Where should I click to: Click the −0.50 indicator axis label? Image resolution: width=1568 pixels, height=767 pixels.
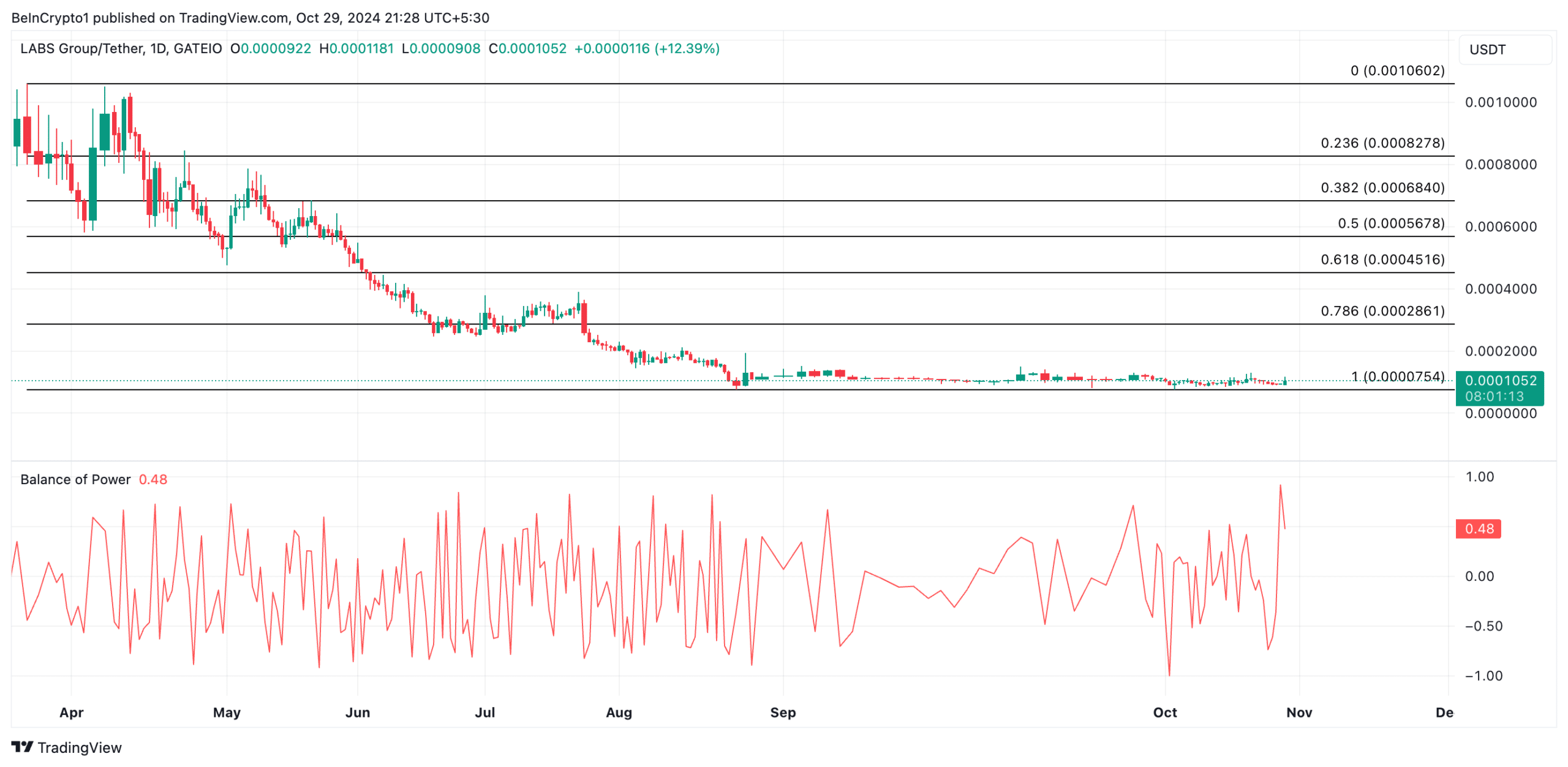coord(1483,626)
